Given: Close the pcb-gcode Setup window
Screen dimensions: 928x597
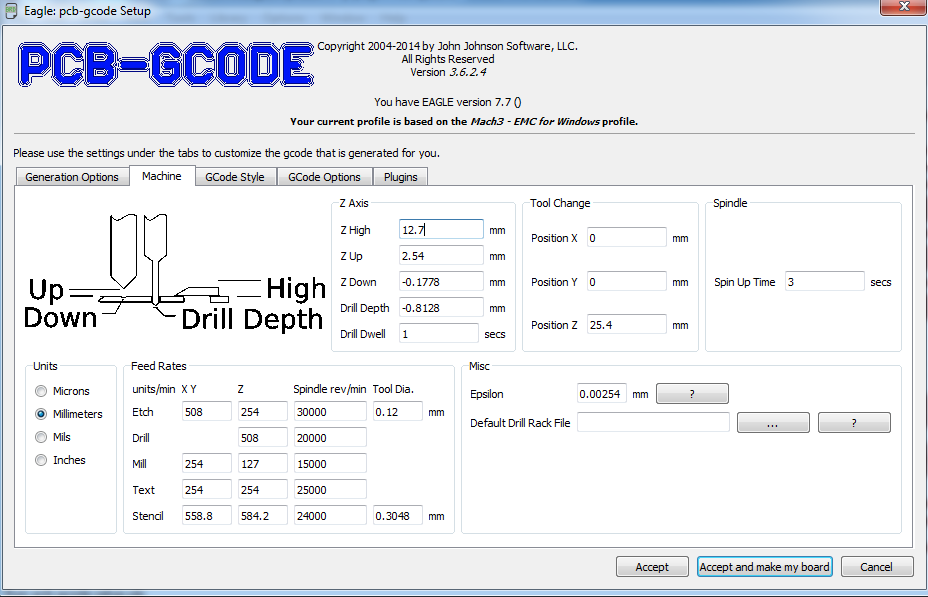Looking at the screenshot, I should click(x=903, y=7).
